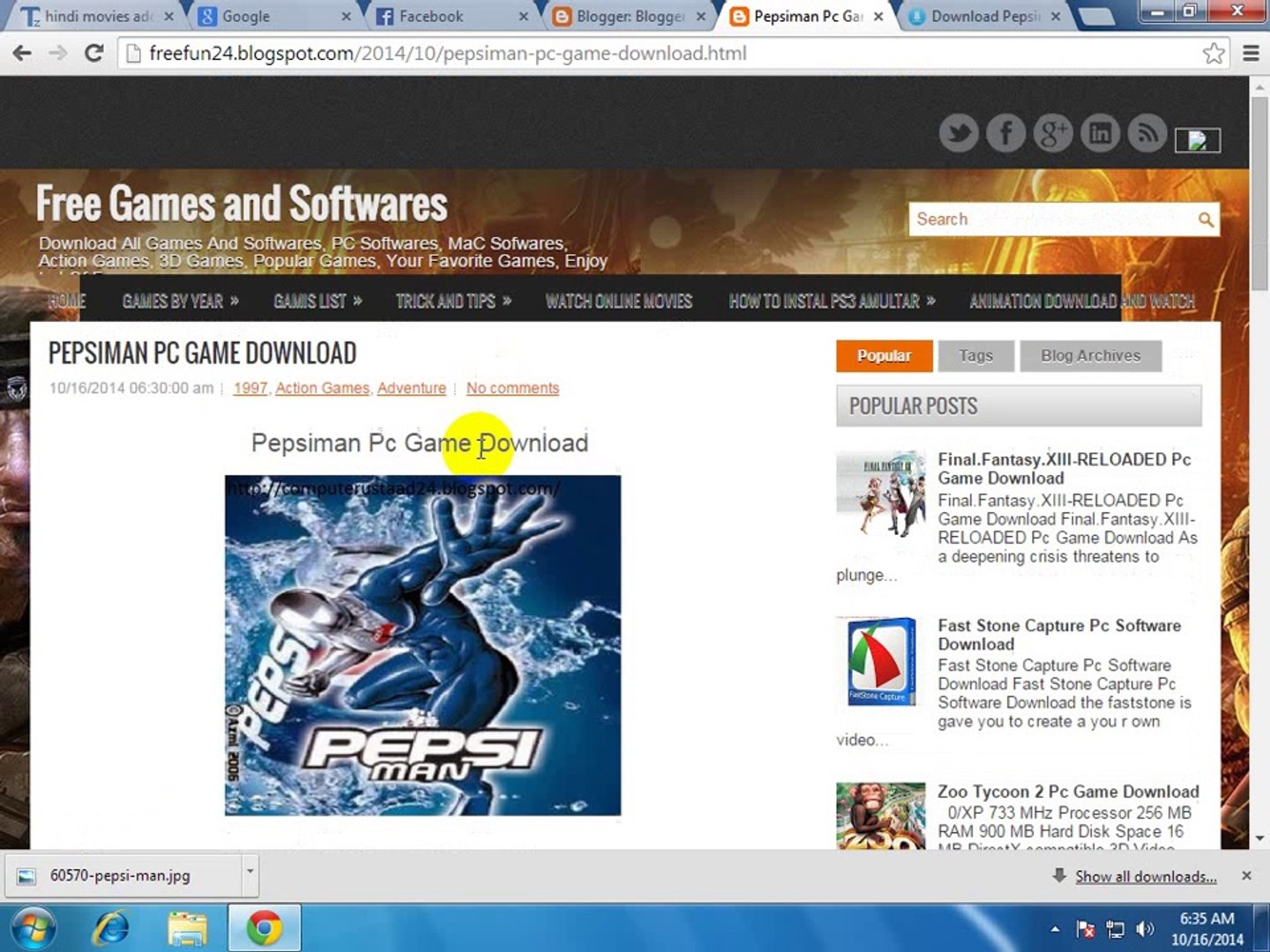Screen dimensions: 1270x952
Task: Bookmark this page with the star icon
Action: point(1214,53)
